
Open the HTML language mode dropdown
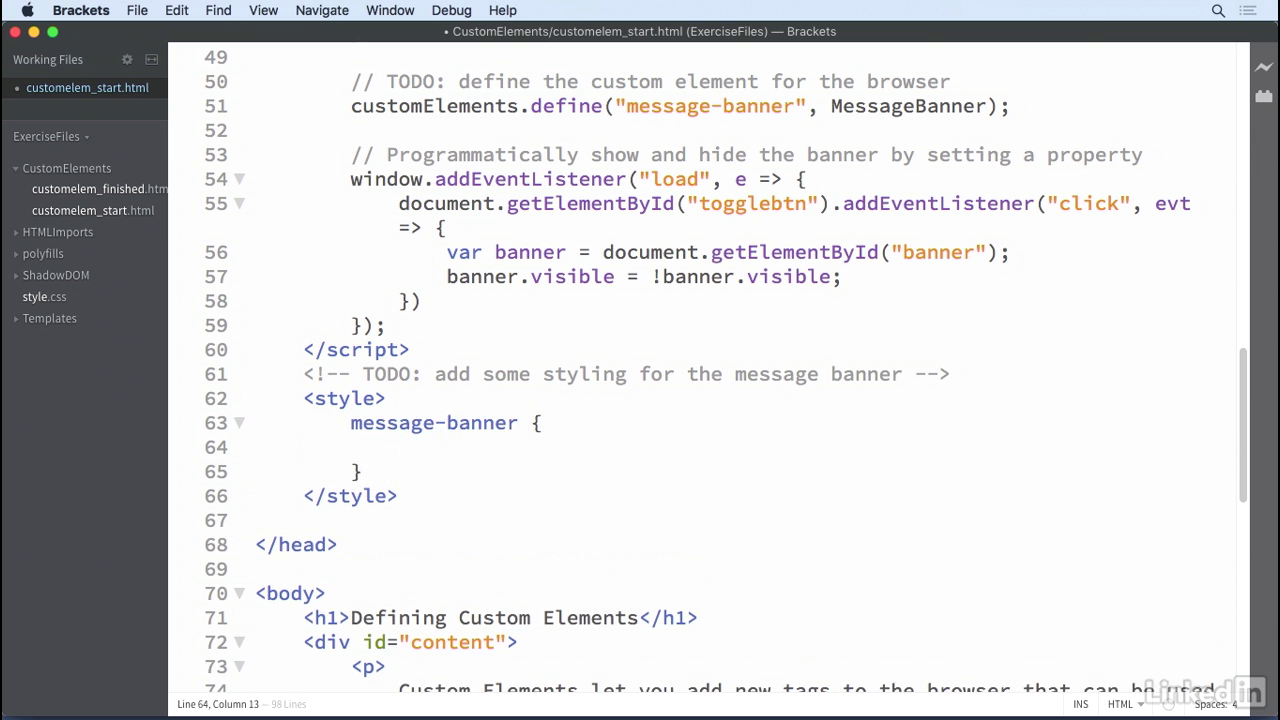click(x=1125, y=704)
